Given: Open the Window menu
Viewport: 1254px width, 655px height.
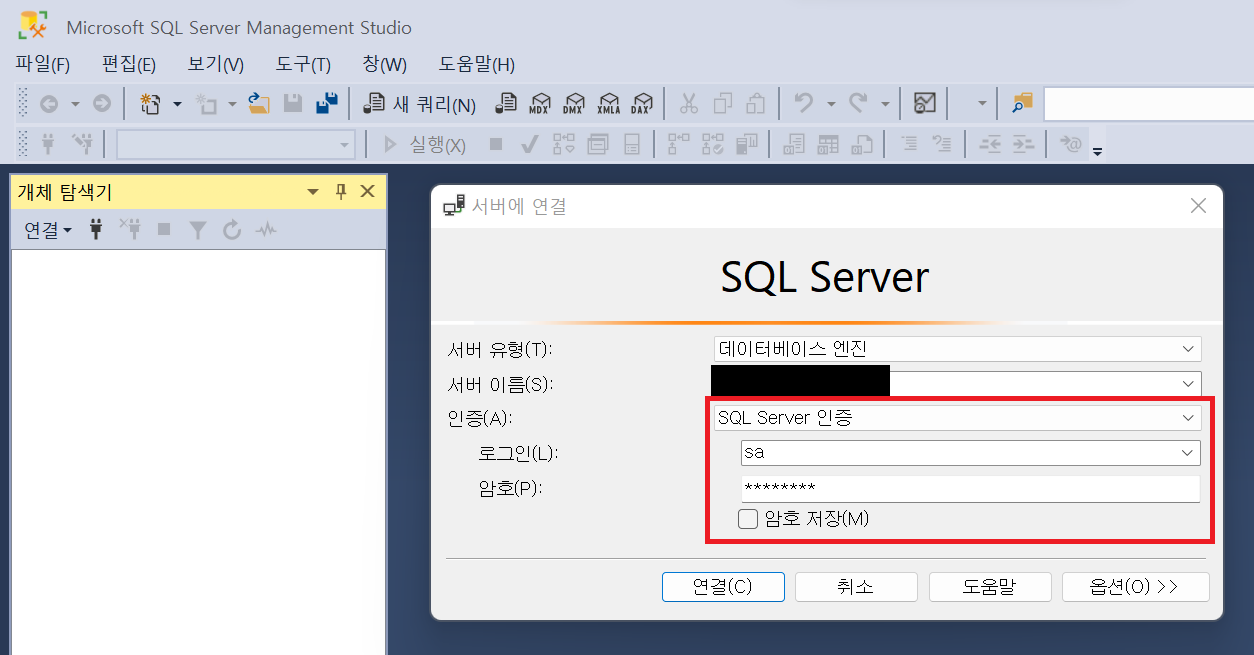Looking at the screenshot, I should [384, 65].
